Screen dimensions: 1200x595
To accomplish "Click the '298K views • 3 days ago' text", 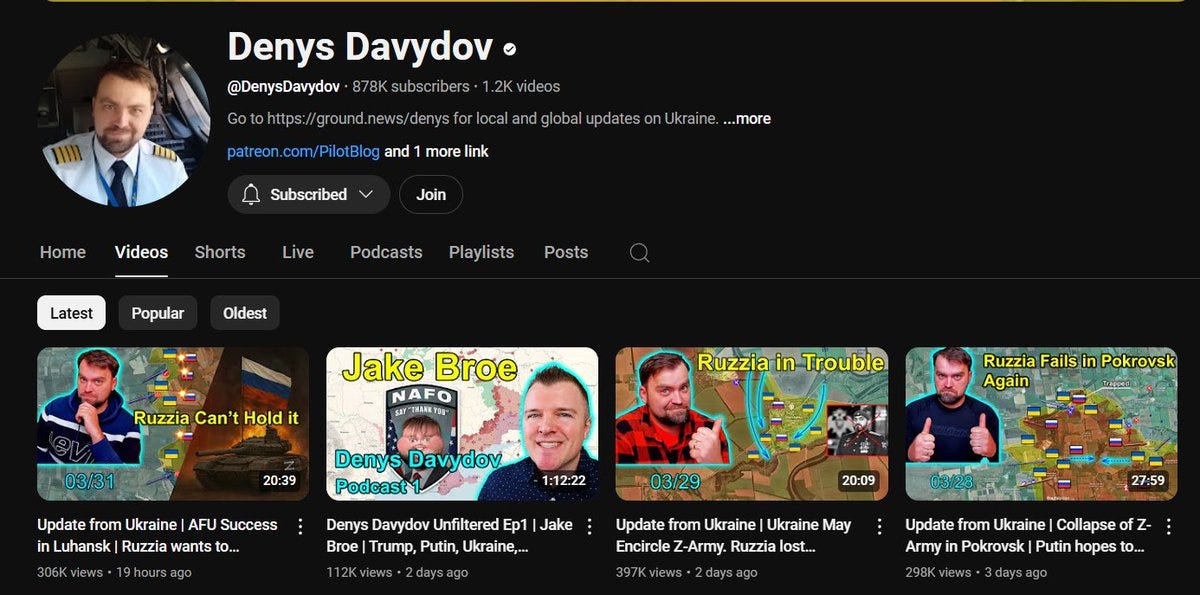I will 976,572.
